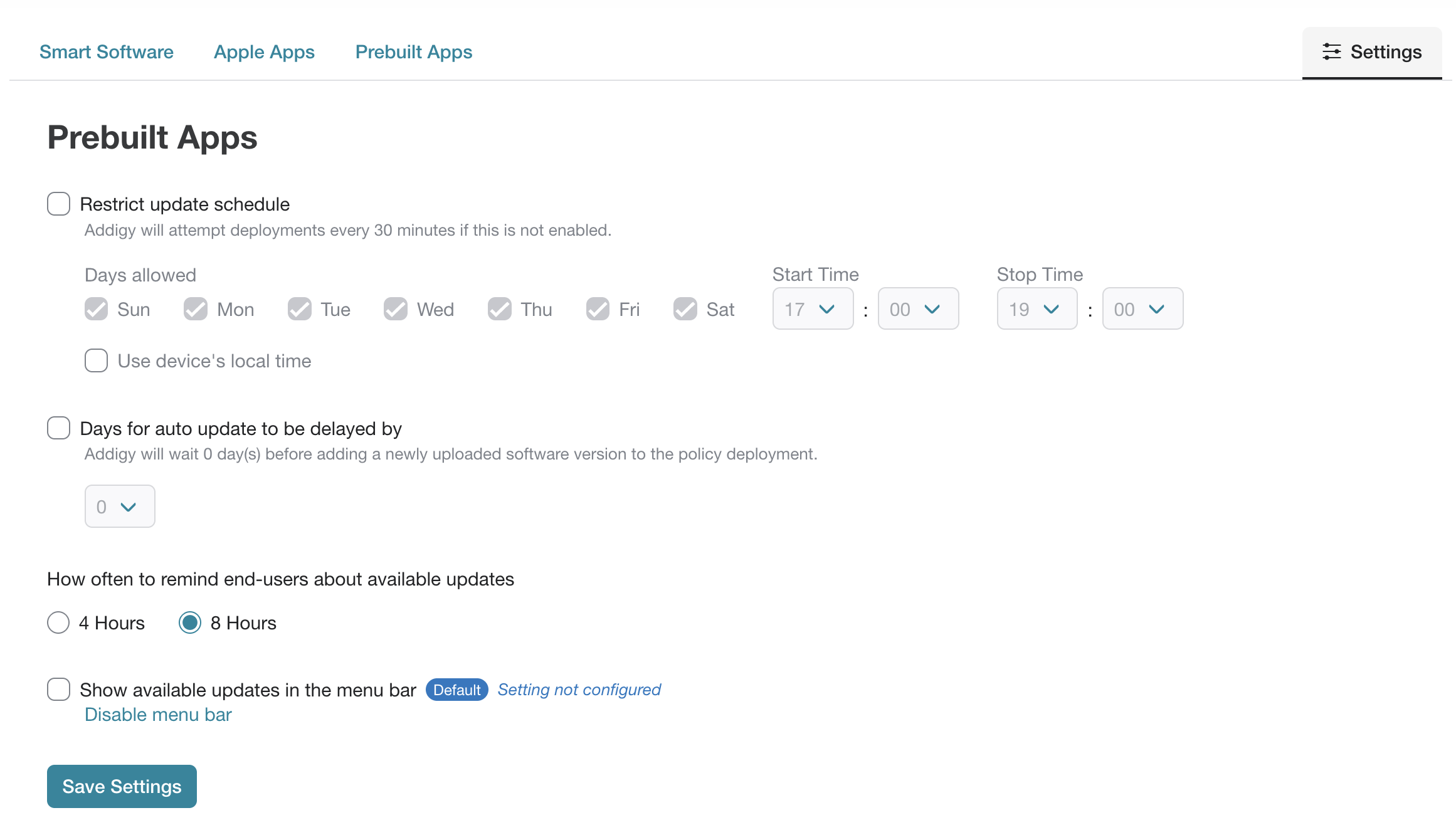Enable Restrict update schedule checkbox
Image resolution: width=1456 pixels, height=835 pixels.
coord(58,204)
